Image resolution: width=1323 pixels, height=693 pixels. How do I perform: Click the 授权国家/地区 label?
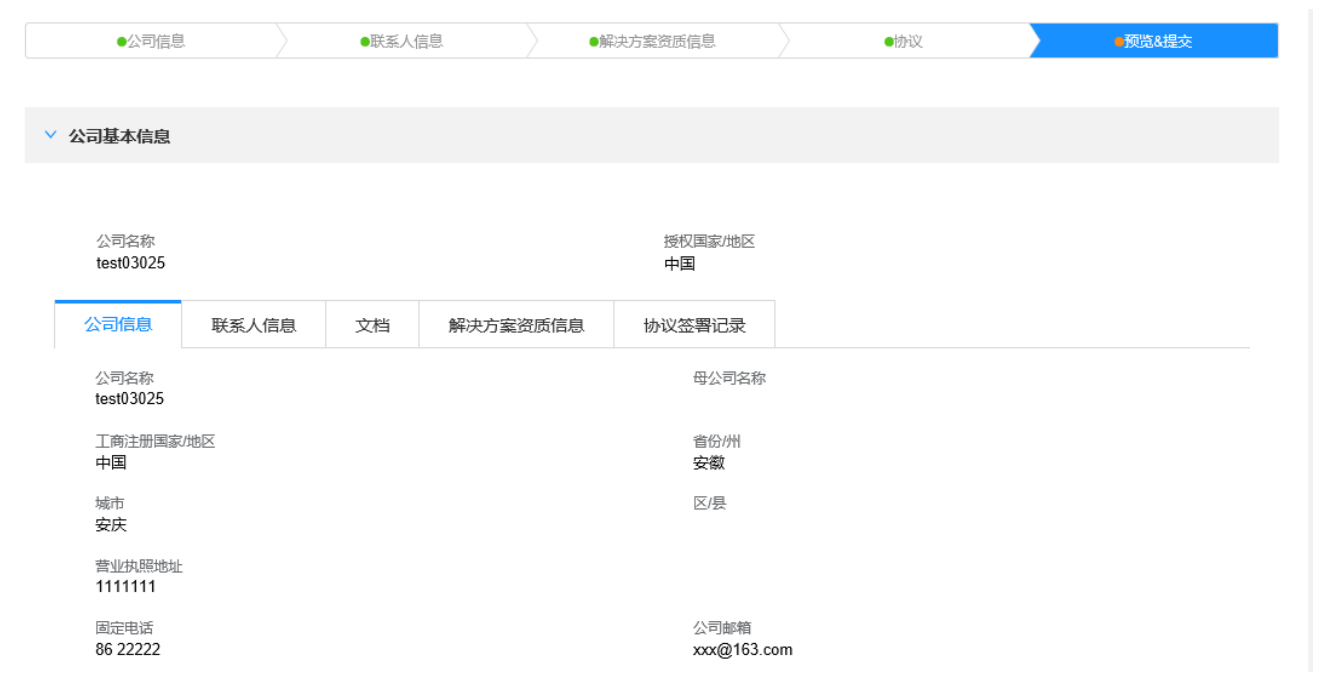(x=709, y=241)
